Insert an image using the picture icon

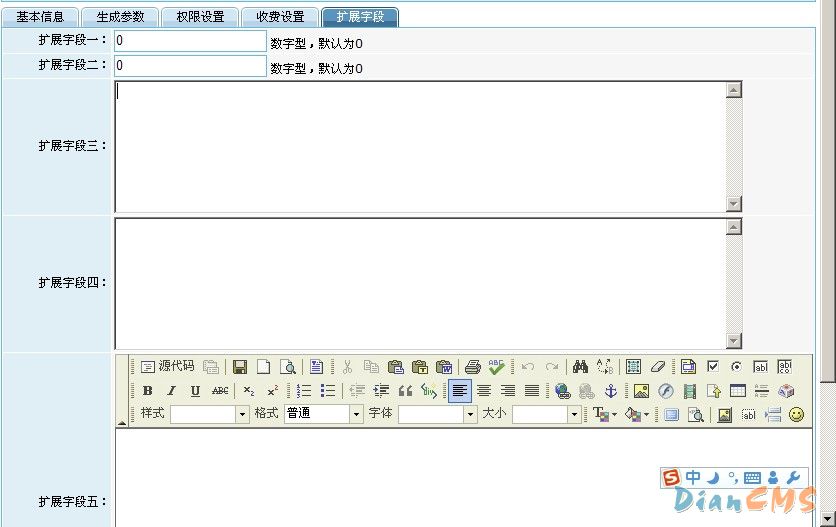click(641, 391)
